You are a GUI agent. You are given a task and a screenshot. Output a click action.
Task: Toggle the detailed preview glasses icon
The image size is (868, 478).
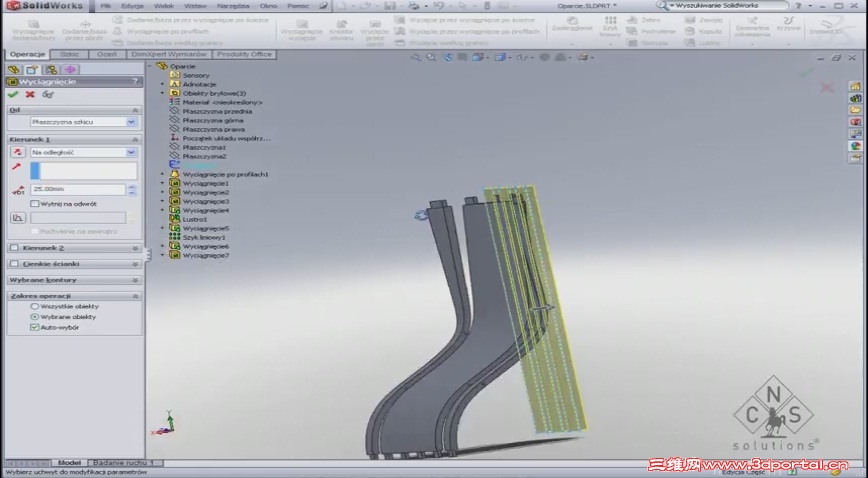click(x=48, y=94)
